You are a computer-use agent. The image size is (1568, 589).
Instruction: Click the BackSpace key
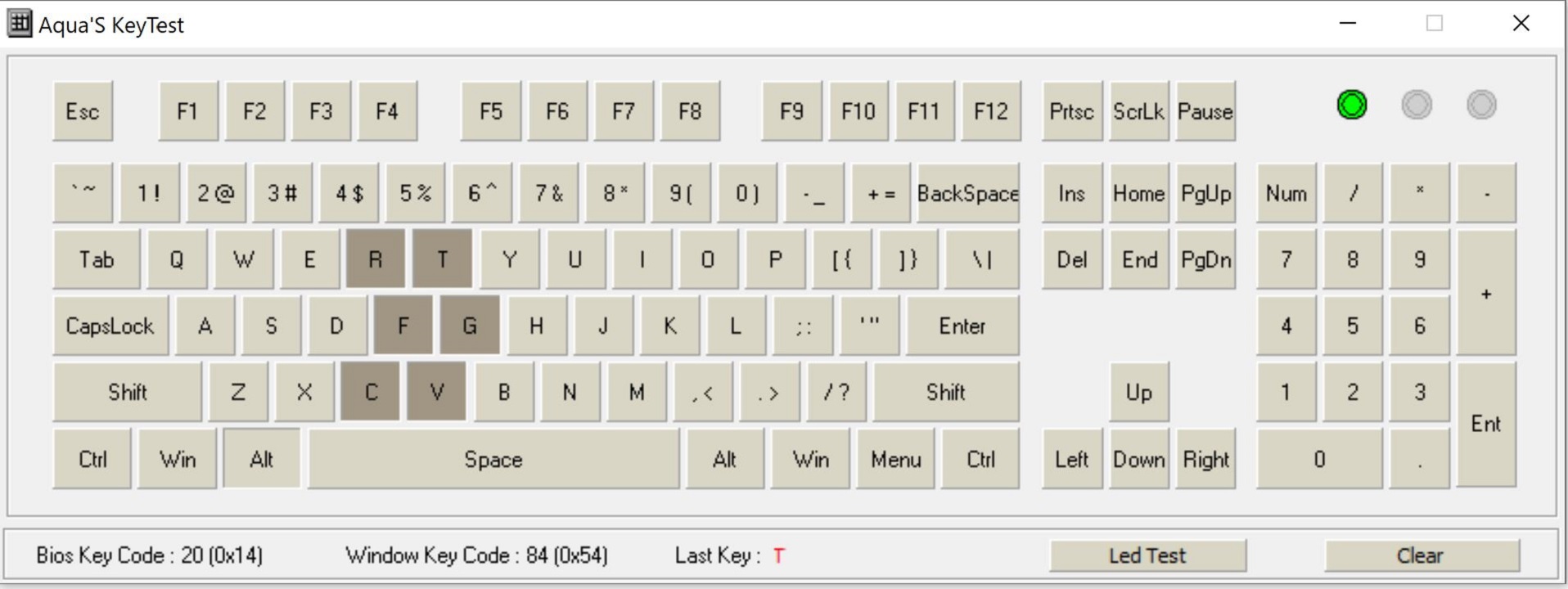(x=968, y=193)
